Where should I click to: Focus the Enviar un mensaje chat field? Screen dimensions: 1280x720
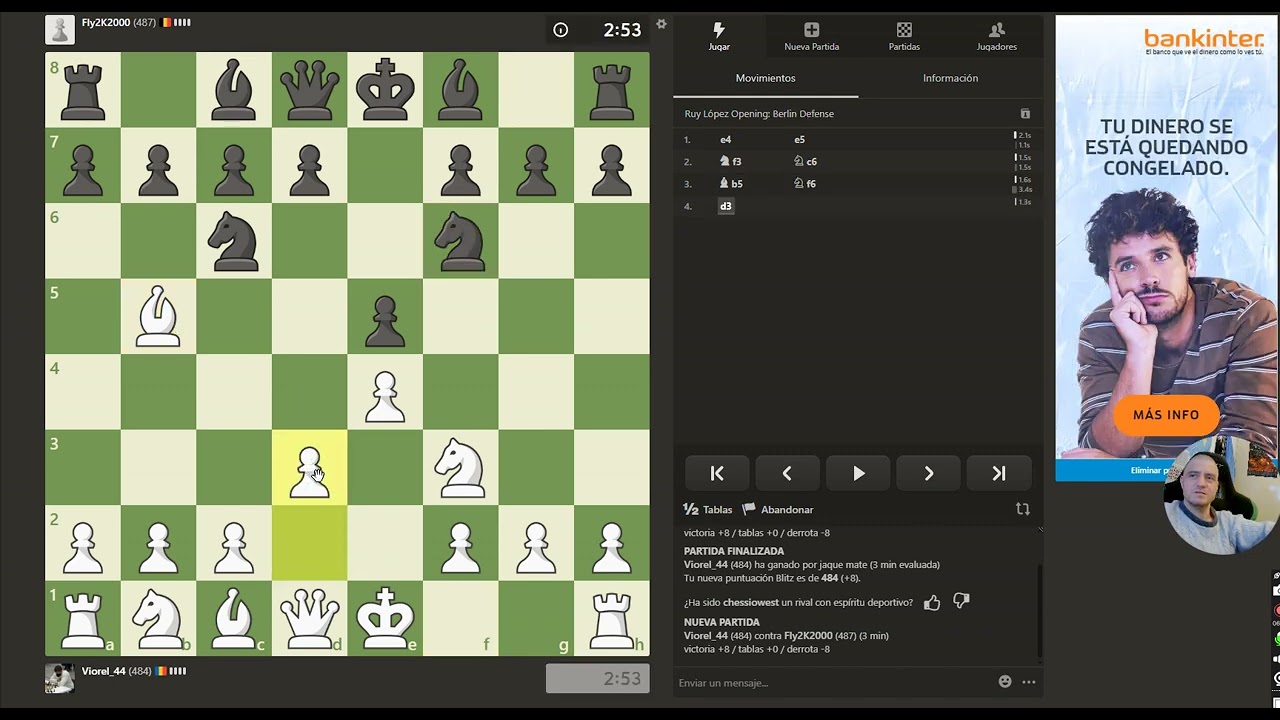[832, 682]
